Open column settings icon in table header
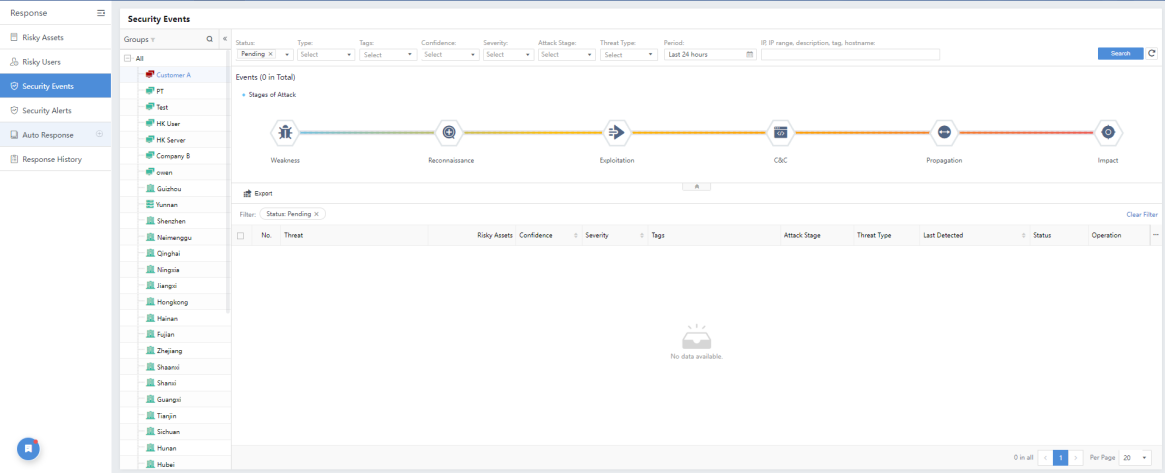This screenshot has height=473, width=1165. coord(1155,235)
